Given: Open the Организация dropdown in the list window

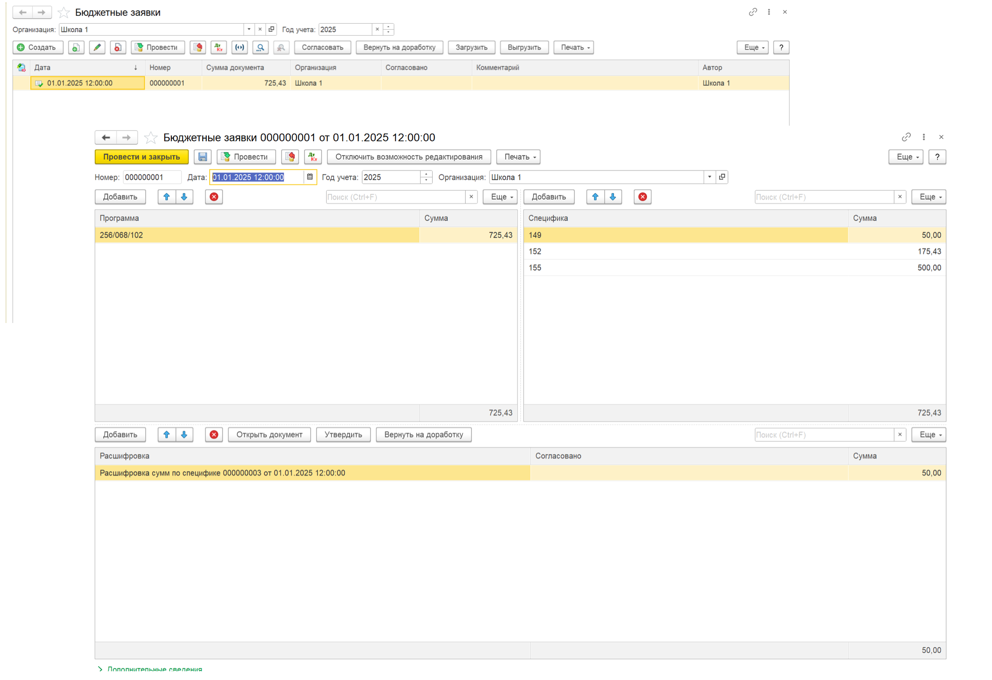Looking at the screenshot, I should pyautogui.click(x=249, y=29).
